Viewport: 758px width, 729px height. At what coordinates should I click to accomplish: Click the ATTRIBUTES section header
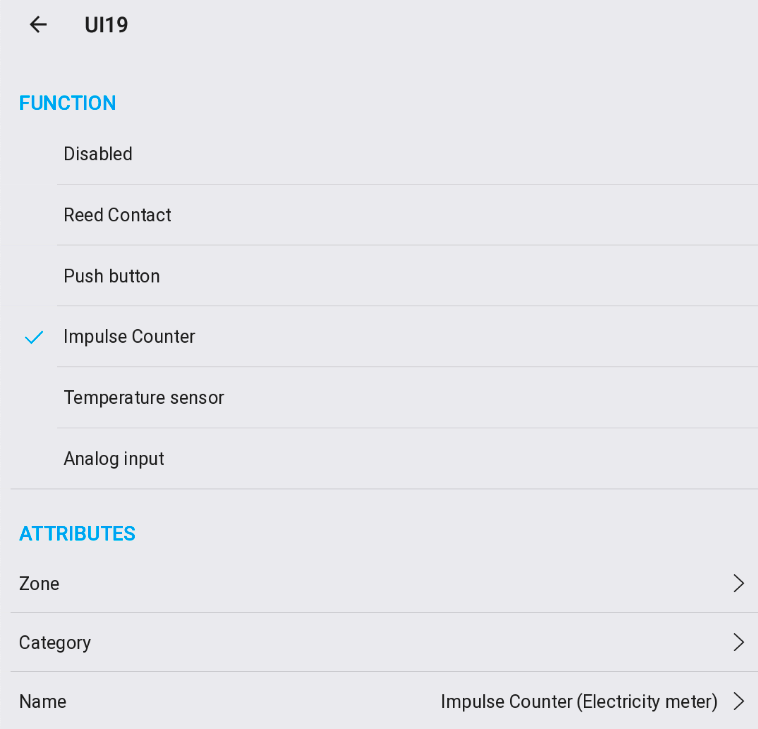77,534
